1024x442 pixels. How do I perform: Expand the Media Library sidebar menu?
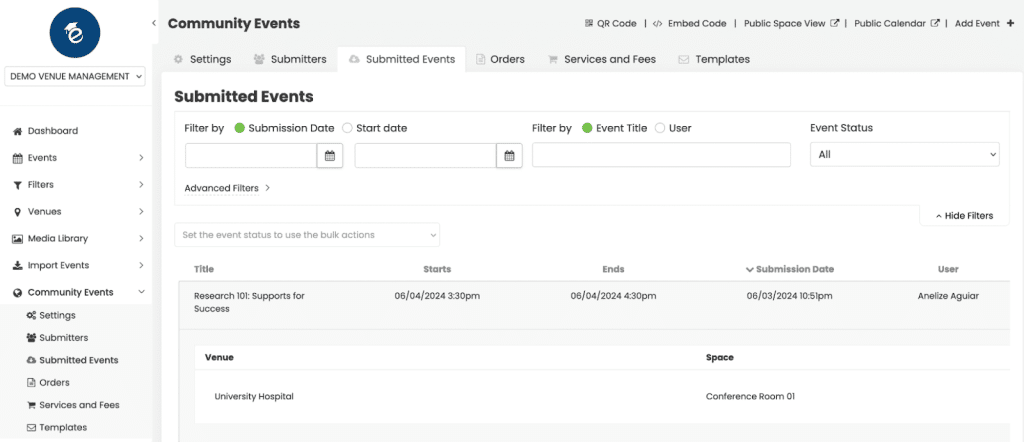(141, 238)
